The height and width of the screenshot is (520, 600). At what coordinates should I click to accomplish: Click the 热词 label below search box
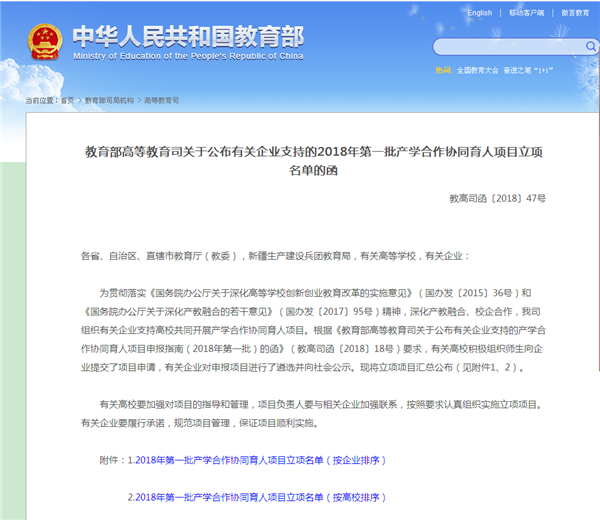tap(443, 71)
